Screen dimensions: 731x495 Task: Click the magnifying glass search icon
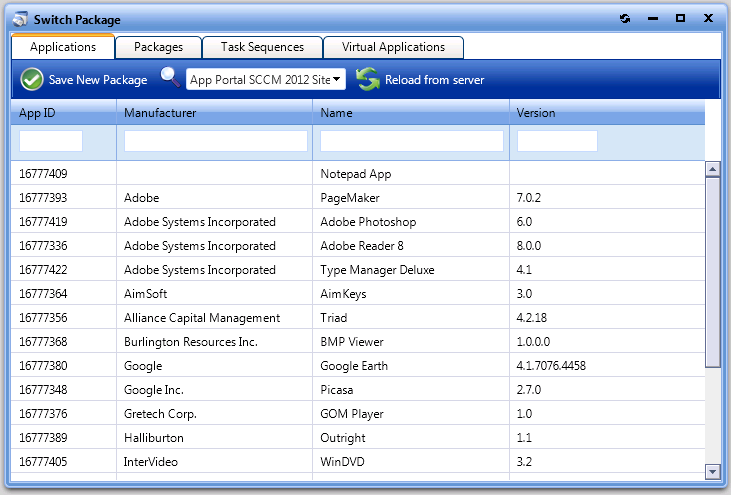170,77
